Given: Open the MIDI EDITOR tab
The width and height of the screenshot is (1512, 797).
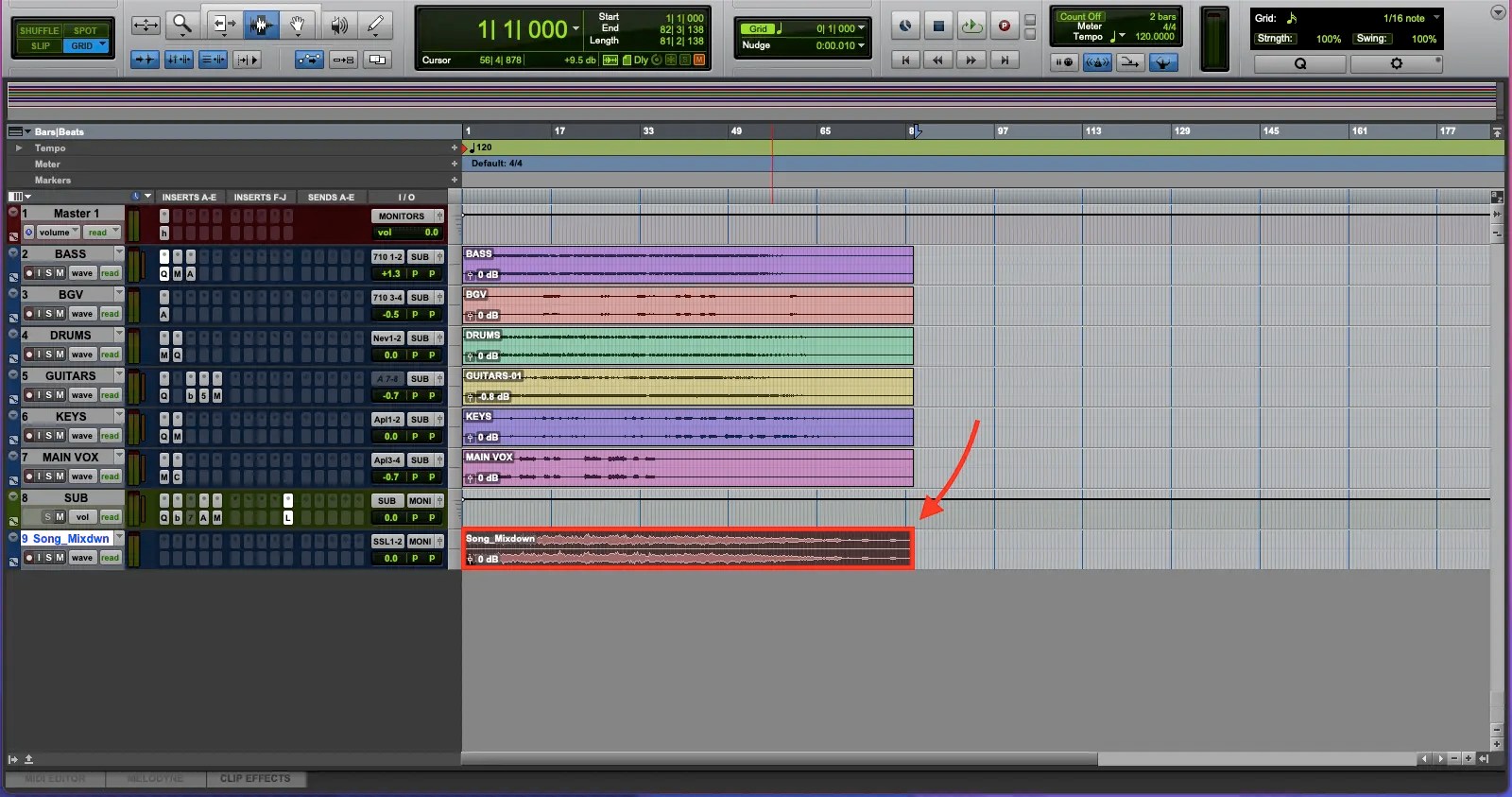Looking at the screenshot, I should tap(55, 779).
